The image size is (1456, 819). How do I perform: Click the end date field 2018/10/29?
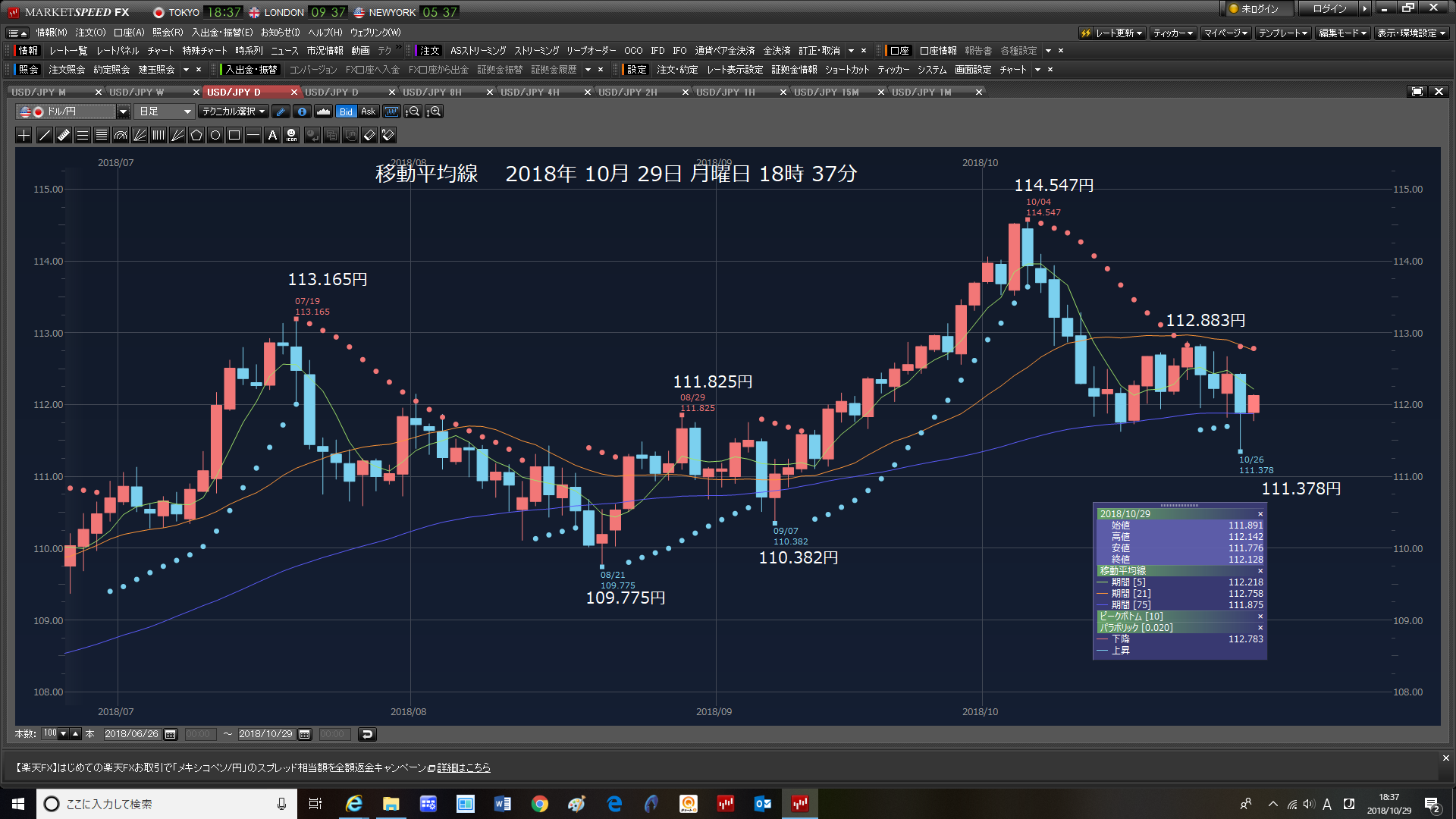click(265, 734)
